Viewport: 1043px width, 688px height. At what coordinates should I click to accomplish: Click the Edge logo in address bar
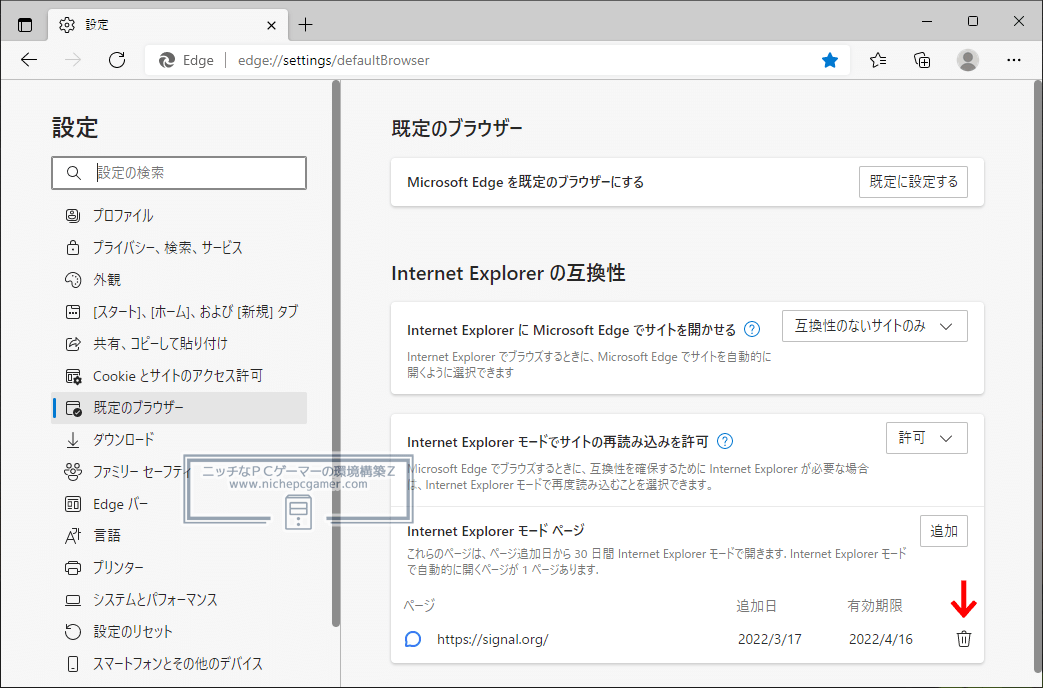tap(166, 61)
